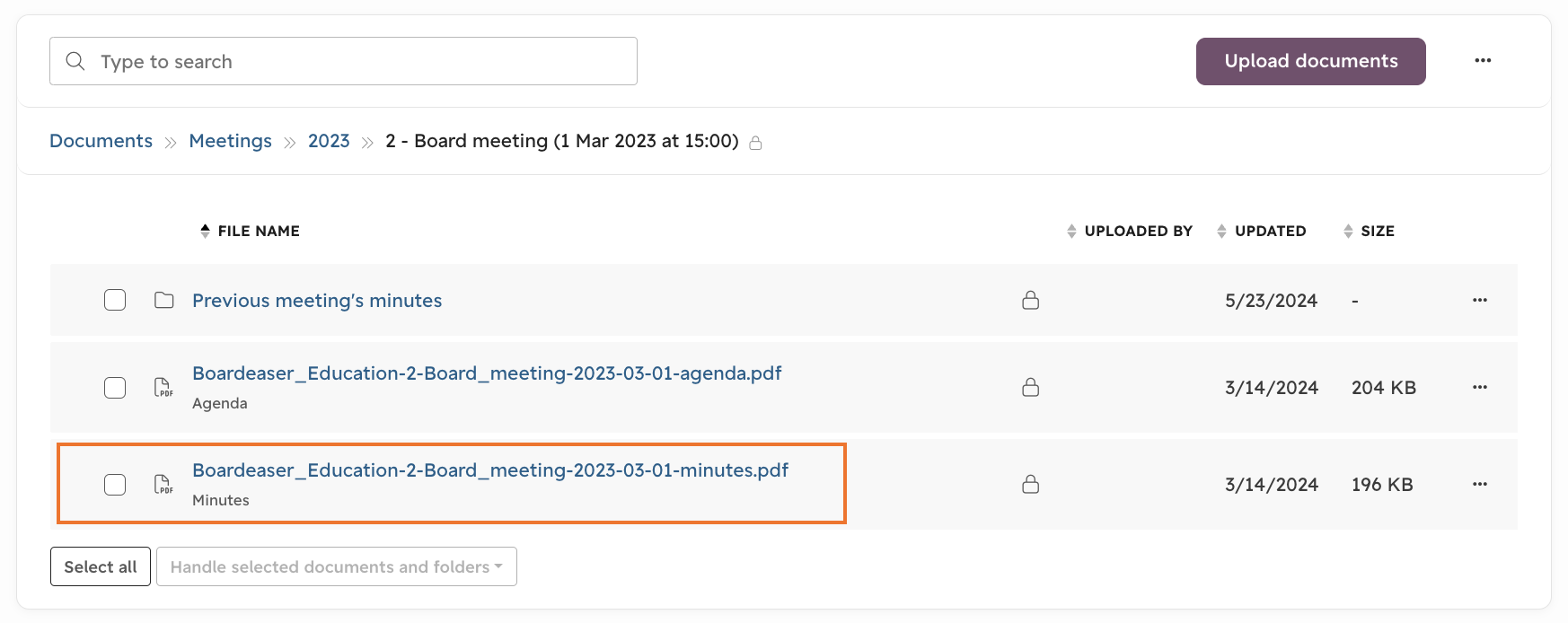Select the minutes.pdf file checkbox
Image resolution: width=1568 pixels, height=623 pixels.
115,485
